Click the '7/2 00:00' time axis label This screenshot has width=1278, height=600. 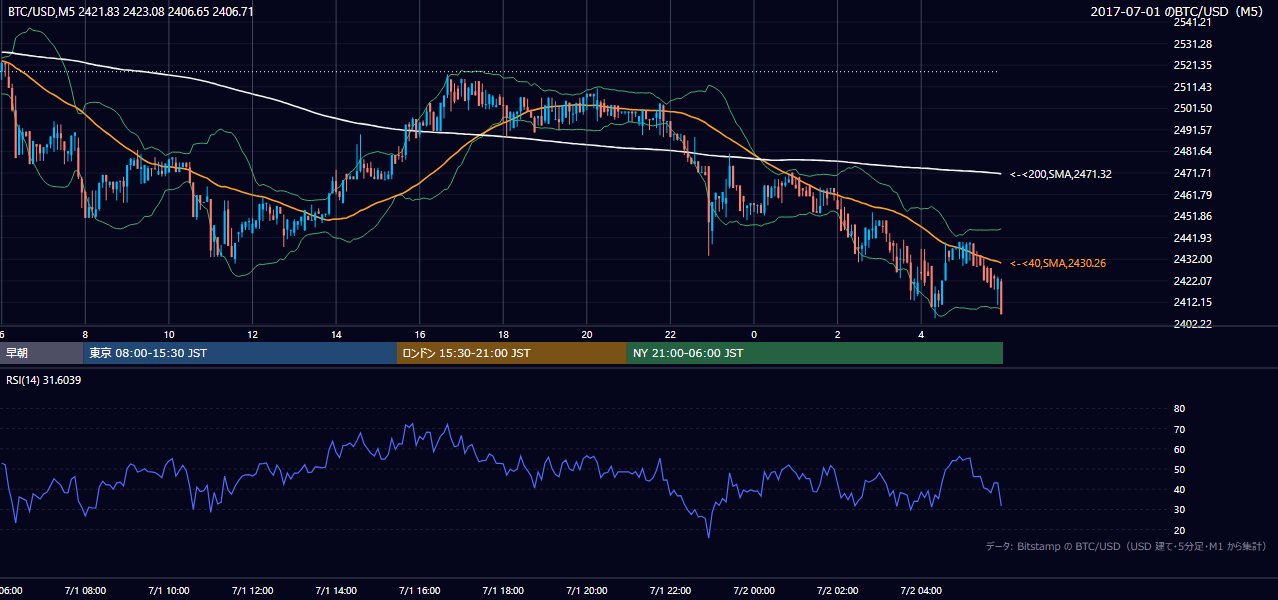[x=754, y=591]
